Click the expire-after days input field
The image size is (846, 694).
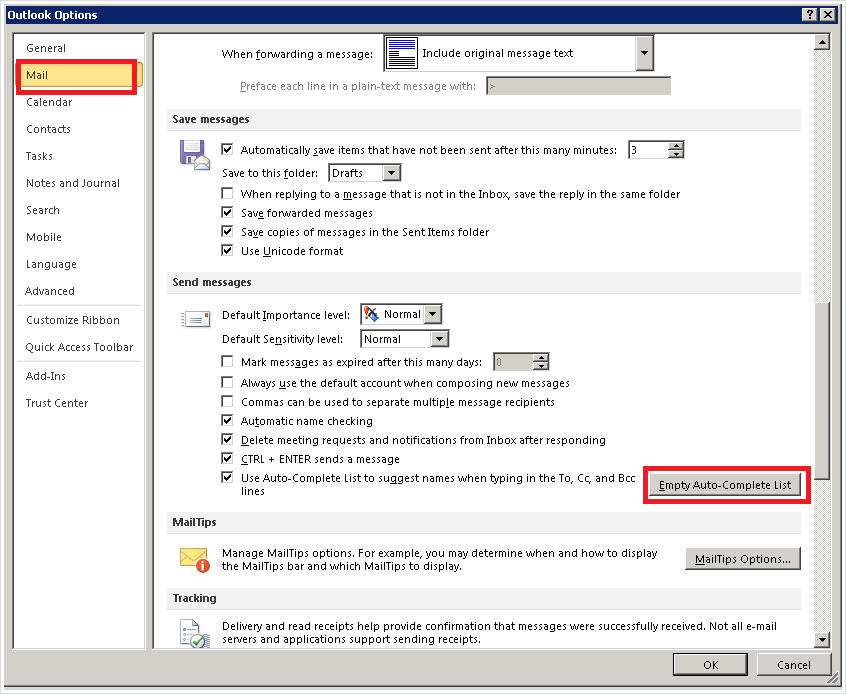click(513, 362)
